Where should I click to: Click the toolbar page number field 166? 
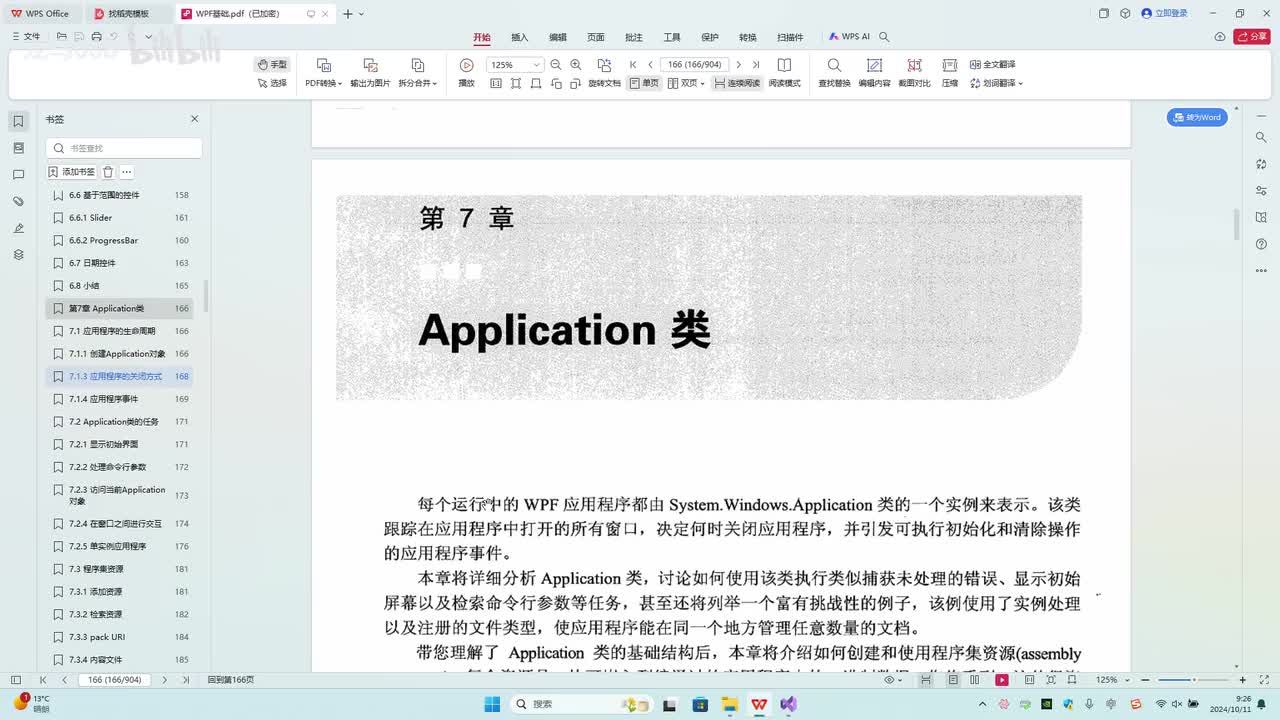click(694, 65)
